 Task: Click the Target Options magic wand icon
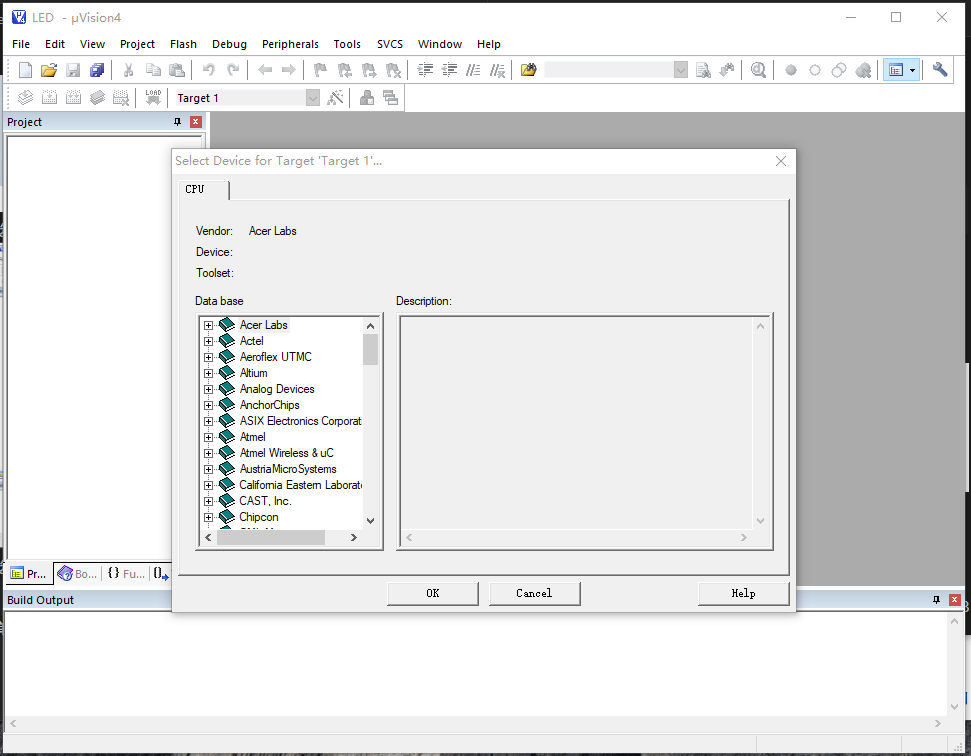click(336, 98)
